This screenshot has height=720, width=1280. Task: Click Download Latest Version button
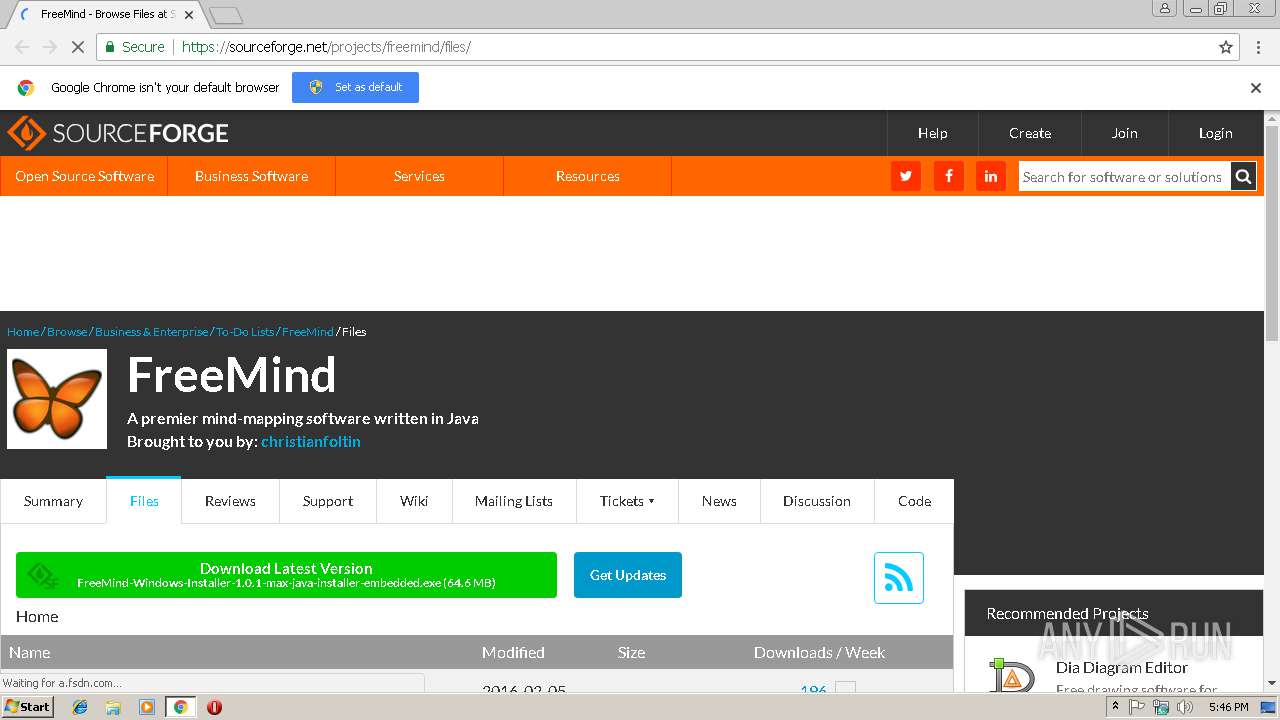point(286,575)
